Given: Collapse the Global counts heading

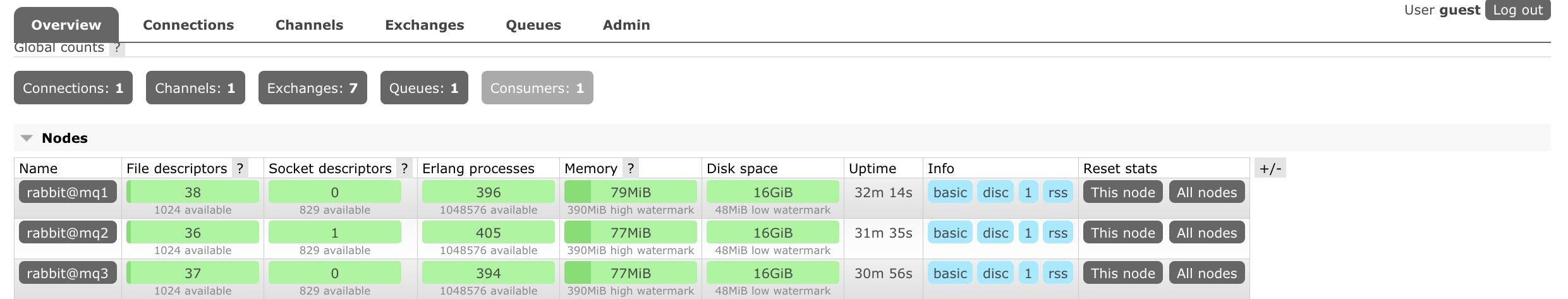Looking at the screenshot, I should coord(59,48).
